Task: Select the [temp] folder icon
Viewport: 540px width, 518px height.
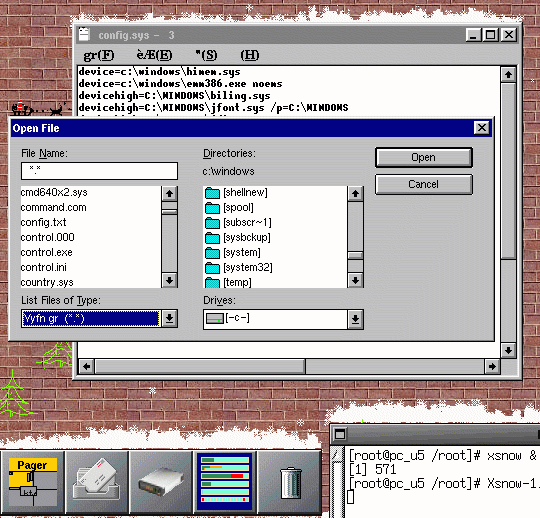Action: click(x=212, y=283)
